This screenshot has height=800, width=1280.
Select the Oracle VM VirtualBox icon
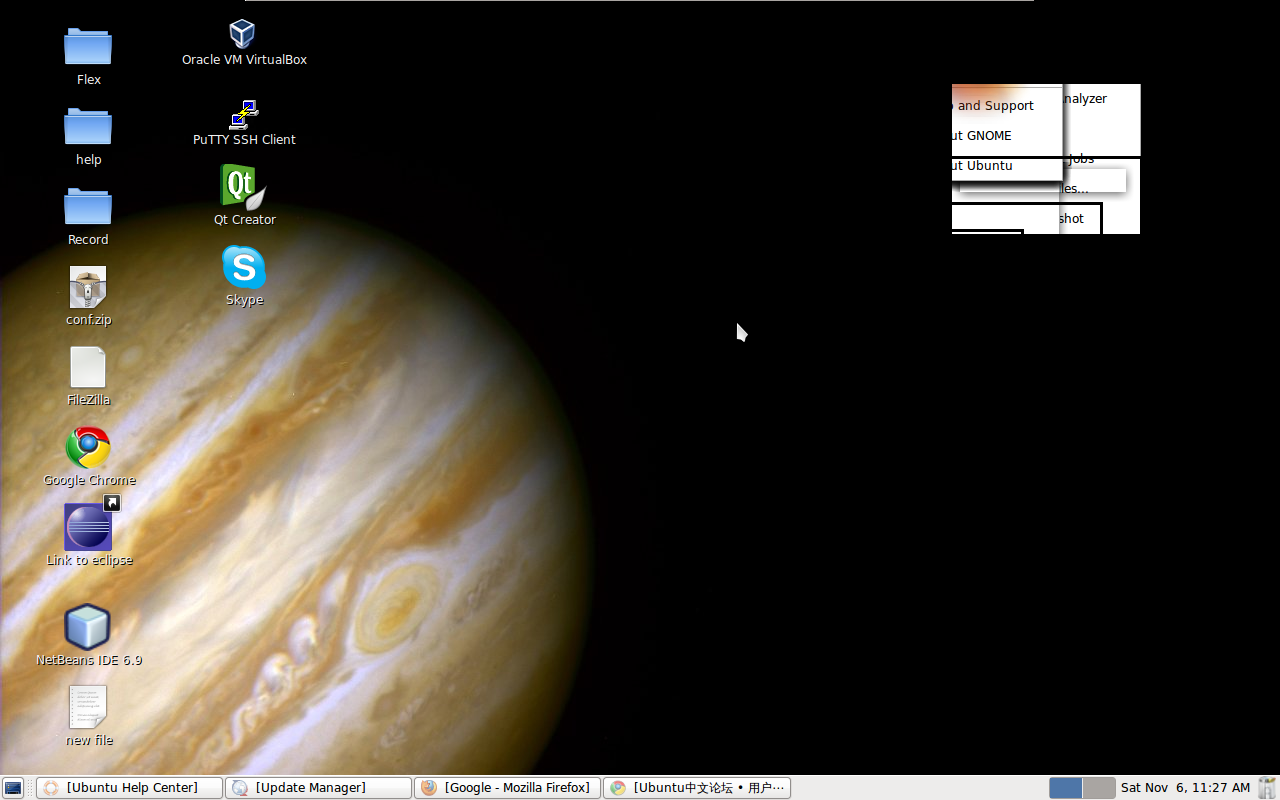pos(243,34)
